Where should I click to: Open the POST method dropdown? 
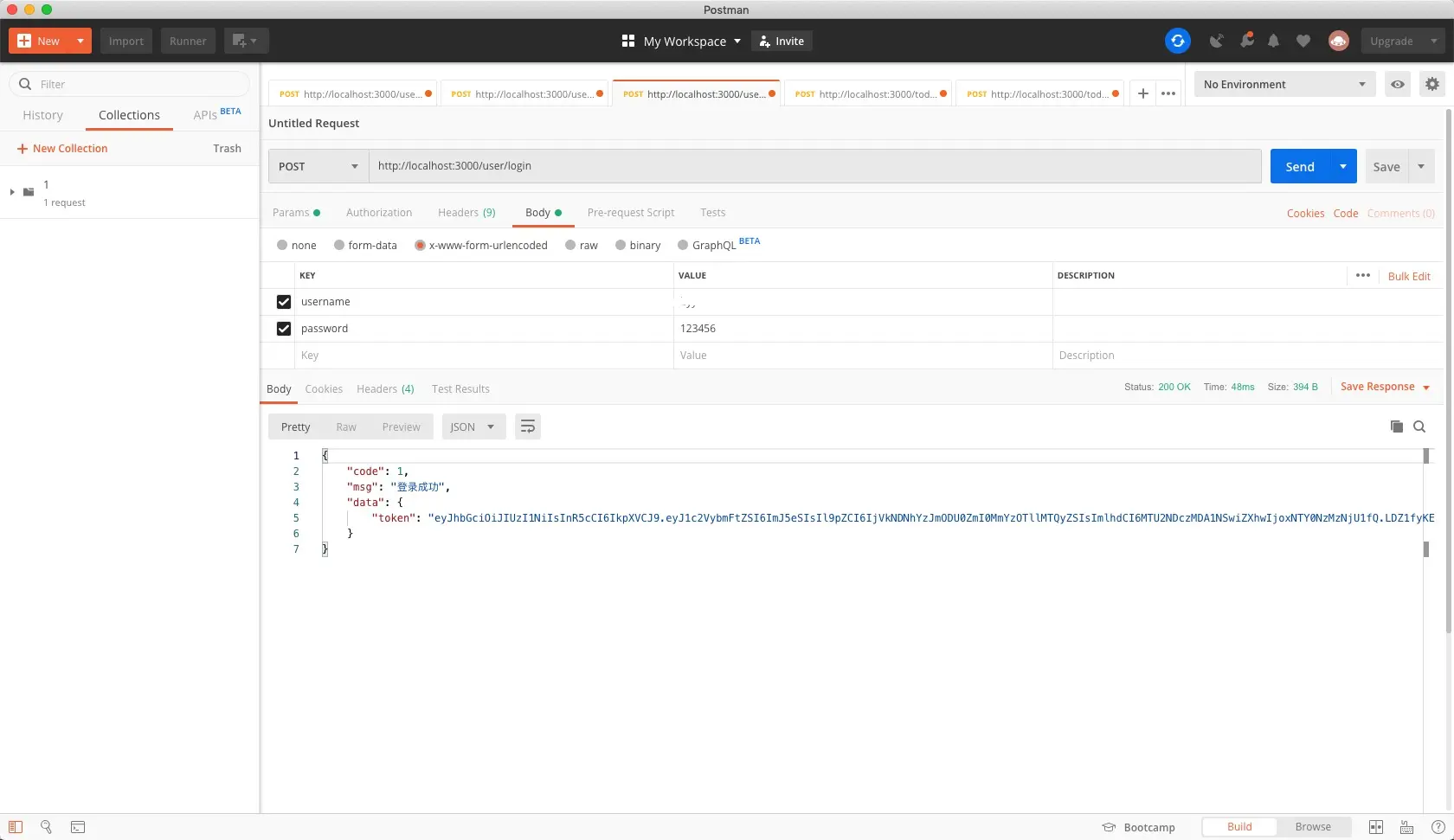click(x=318, y=166)
